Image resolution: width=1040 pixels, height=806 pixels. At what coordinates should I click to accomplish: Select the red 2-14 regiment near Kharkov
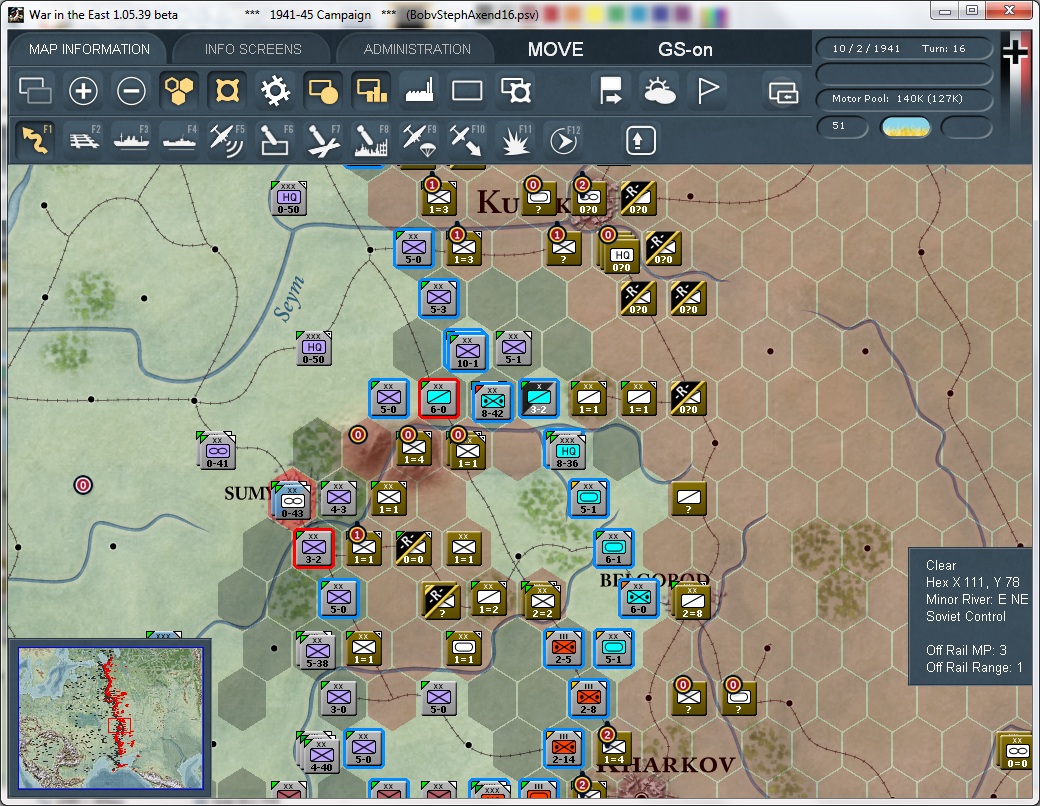click(564, 748)
